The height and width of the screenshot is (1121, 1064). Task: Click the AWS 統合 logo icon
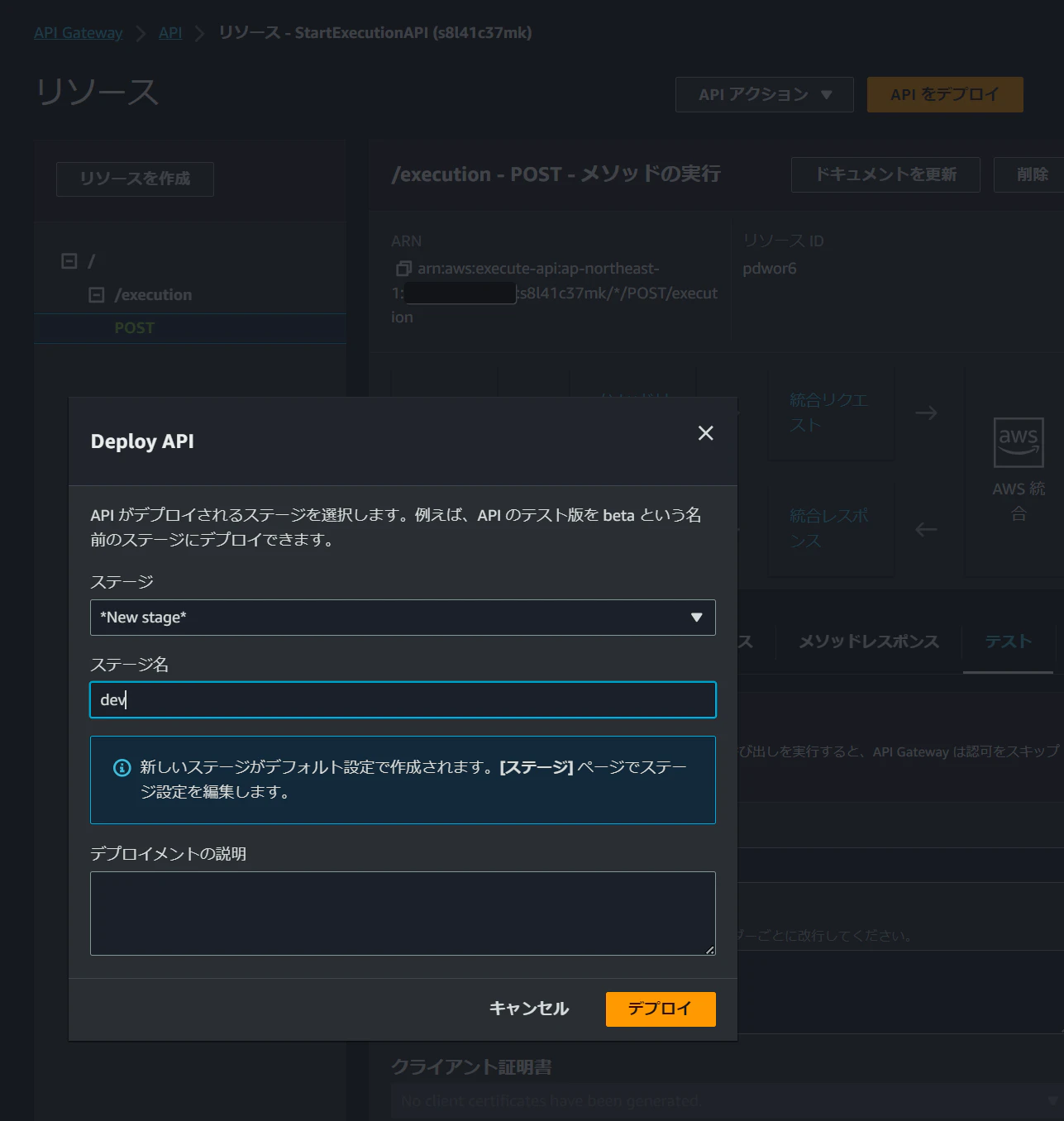1019,442
